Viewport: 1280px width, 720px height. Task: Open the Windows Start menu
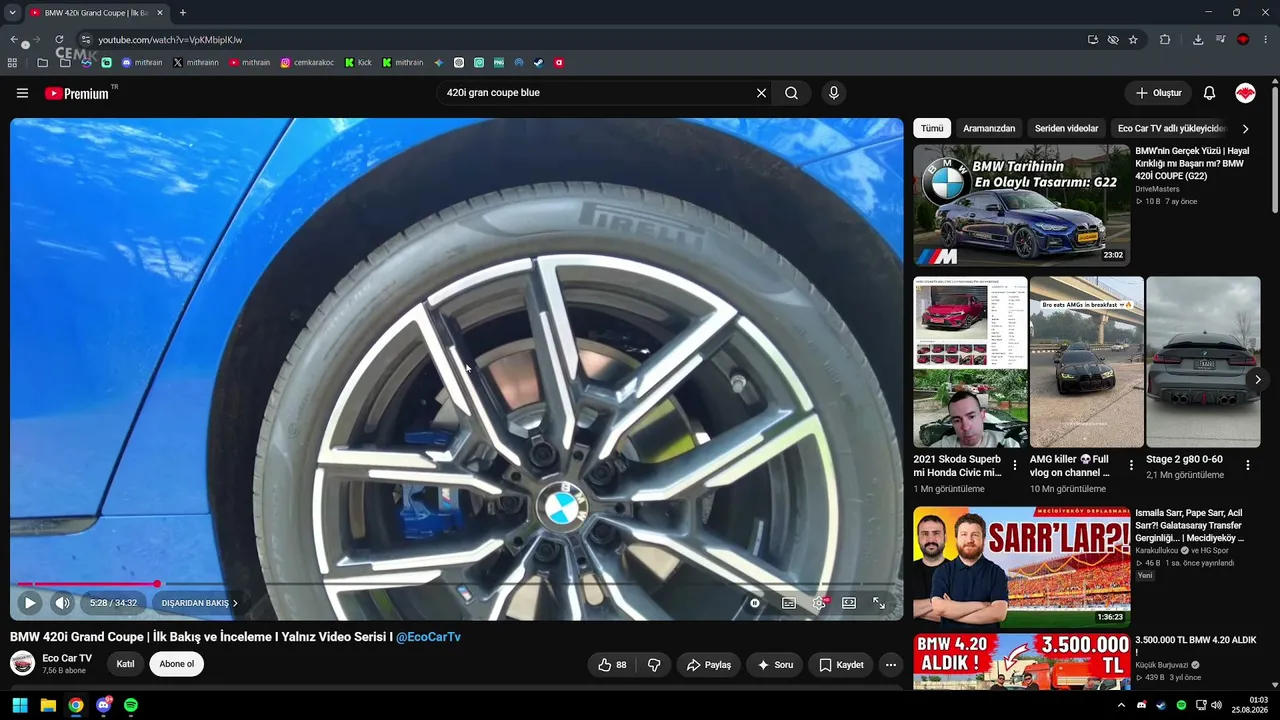coord(20,705)
